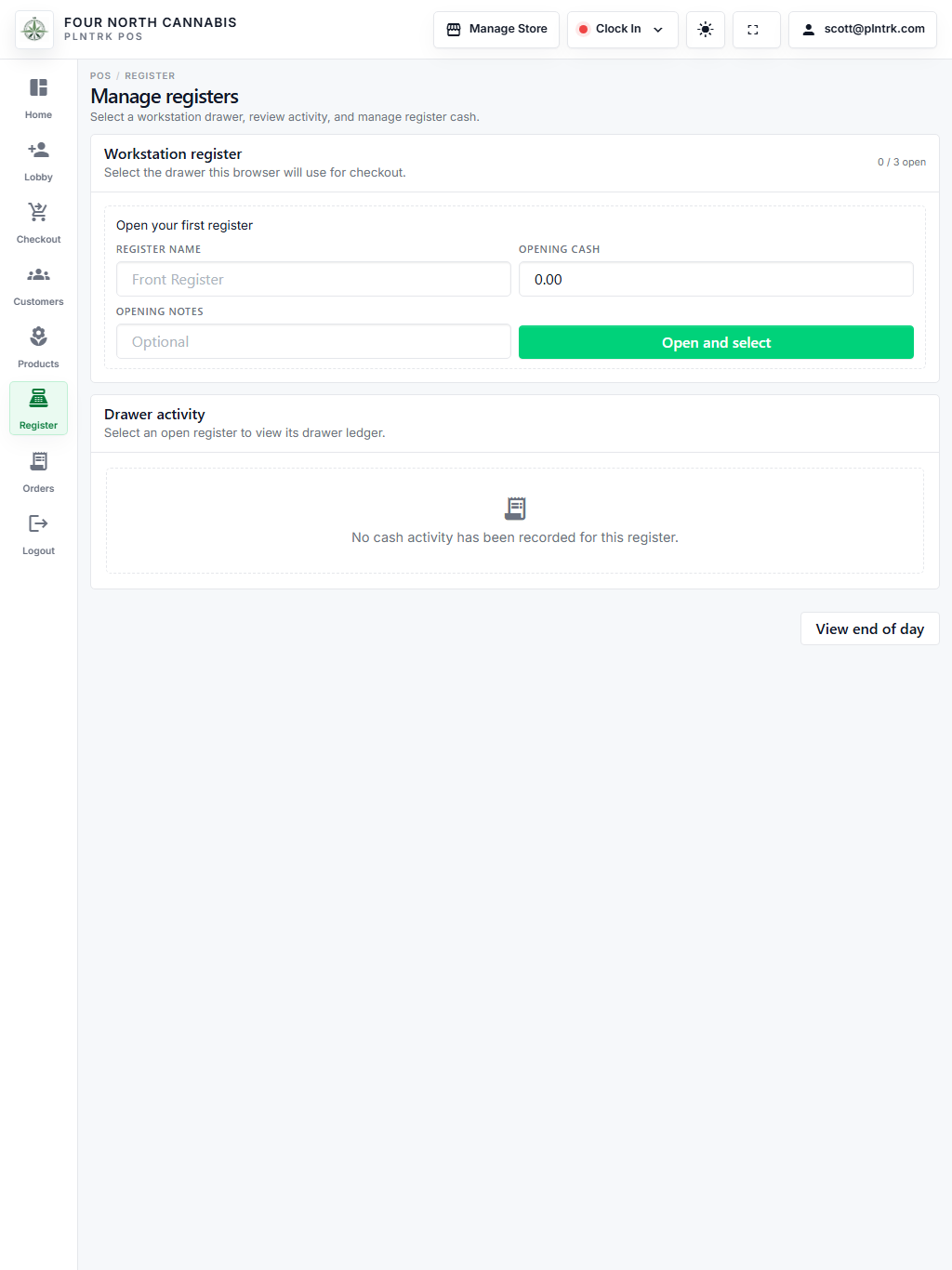Click into the Opening Cash field

click(716, 279)
